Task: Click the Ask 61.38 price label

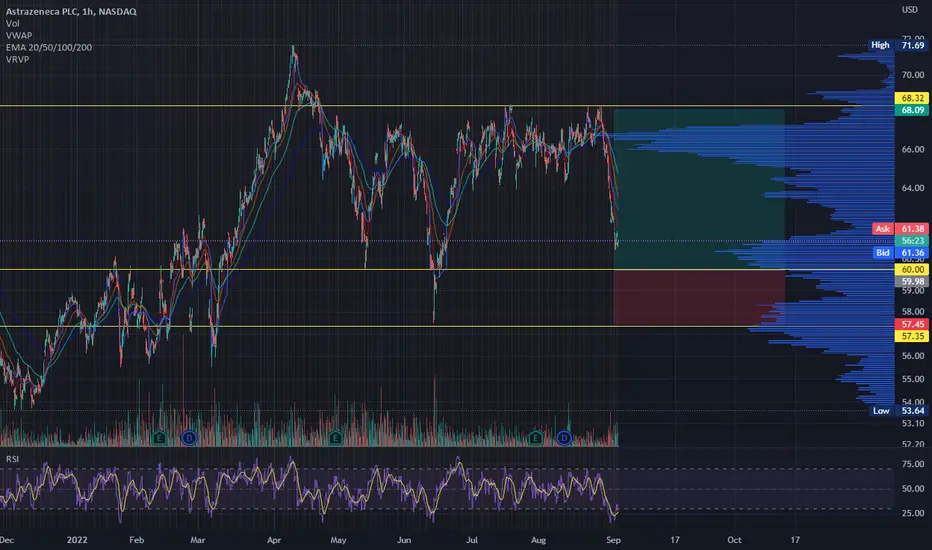Action: pyautogui.click(x=900, y=229)
